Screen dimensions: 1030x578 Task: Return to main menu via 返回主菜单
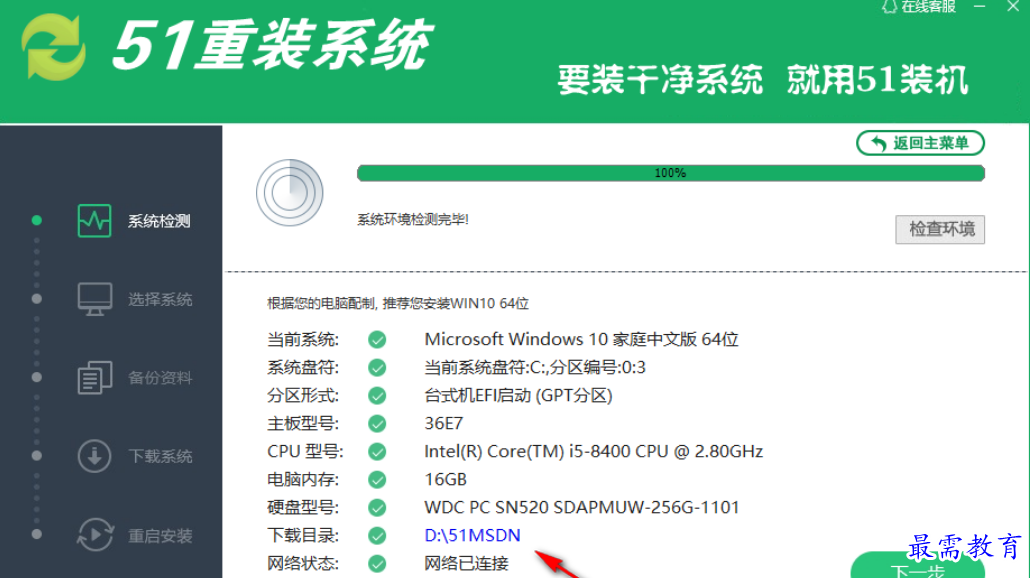coord(920,143)
